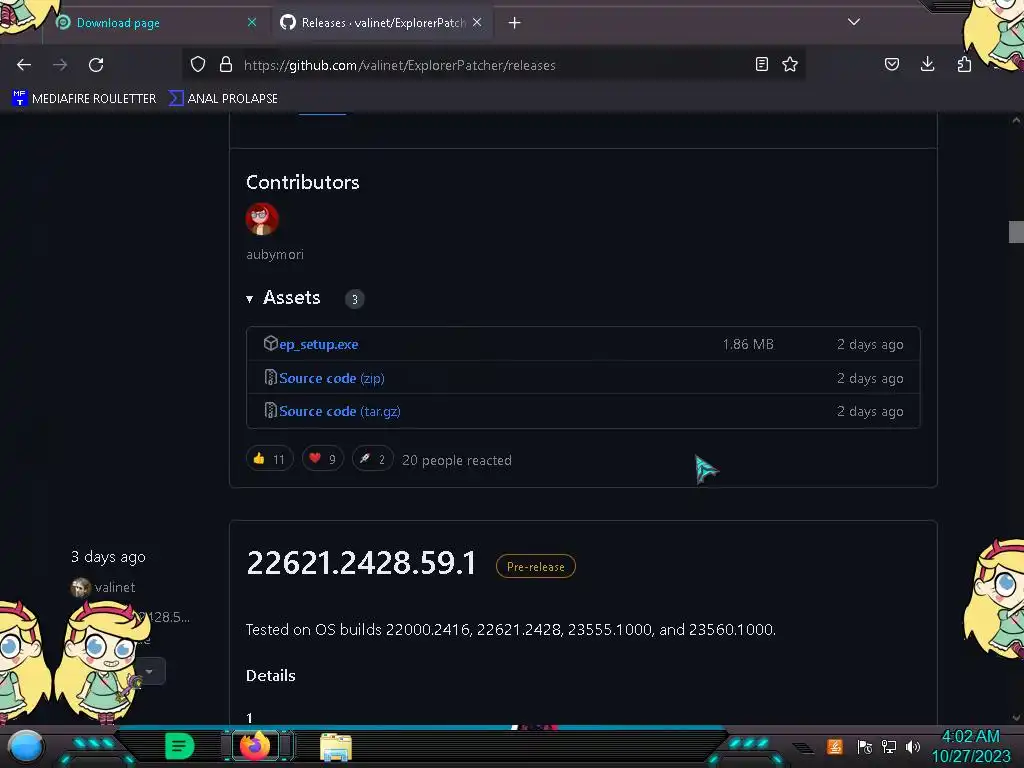Toggle reader view icon in address bar
This screenshot has width=1024, height=768.
coord(761,64)
